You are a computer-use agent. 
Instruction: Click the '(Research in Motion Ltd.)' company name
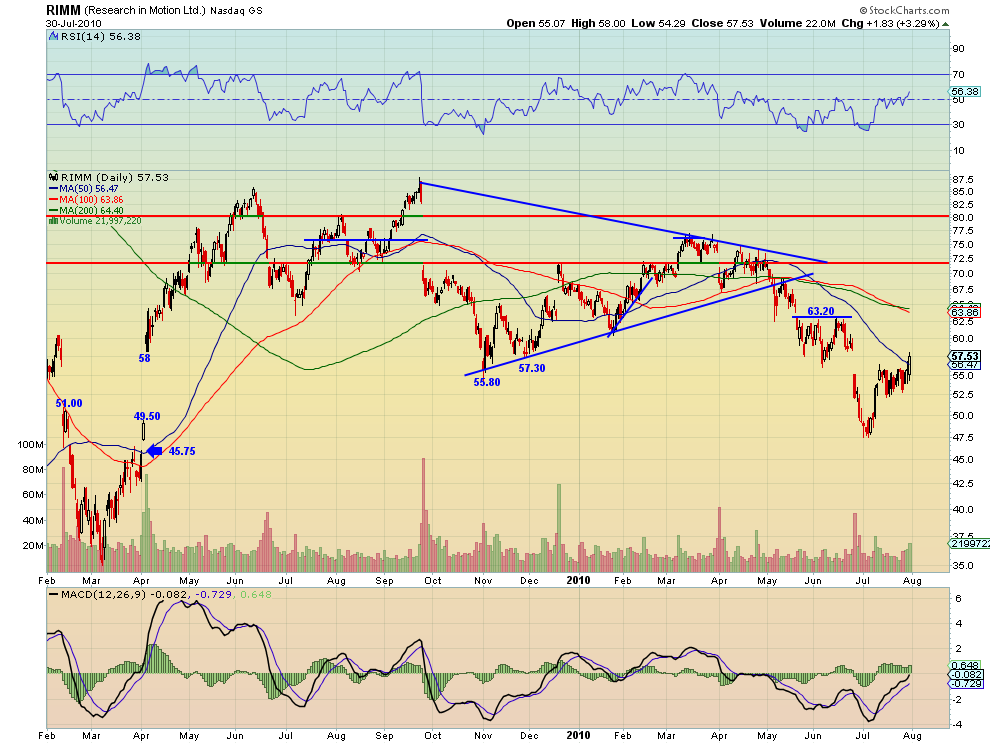145,10
